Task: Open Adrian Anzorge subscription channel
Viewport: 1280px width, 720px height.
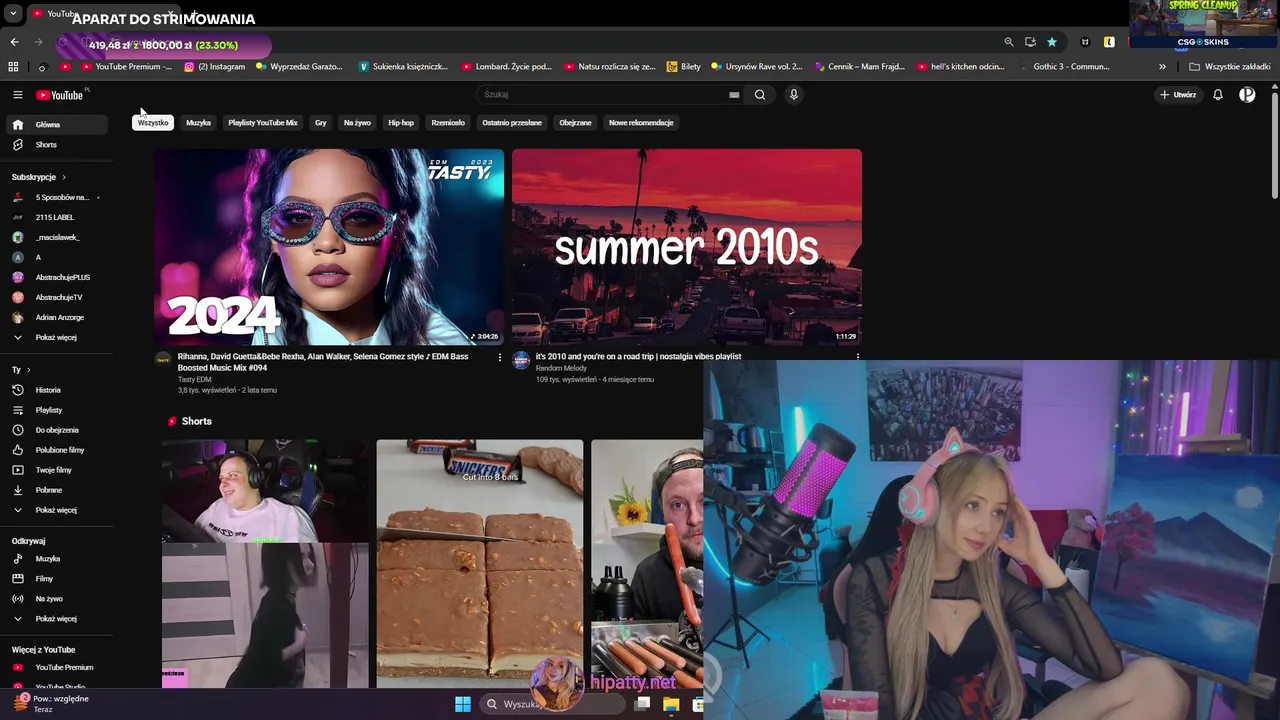Action: (56, 317)
